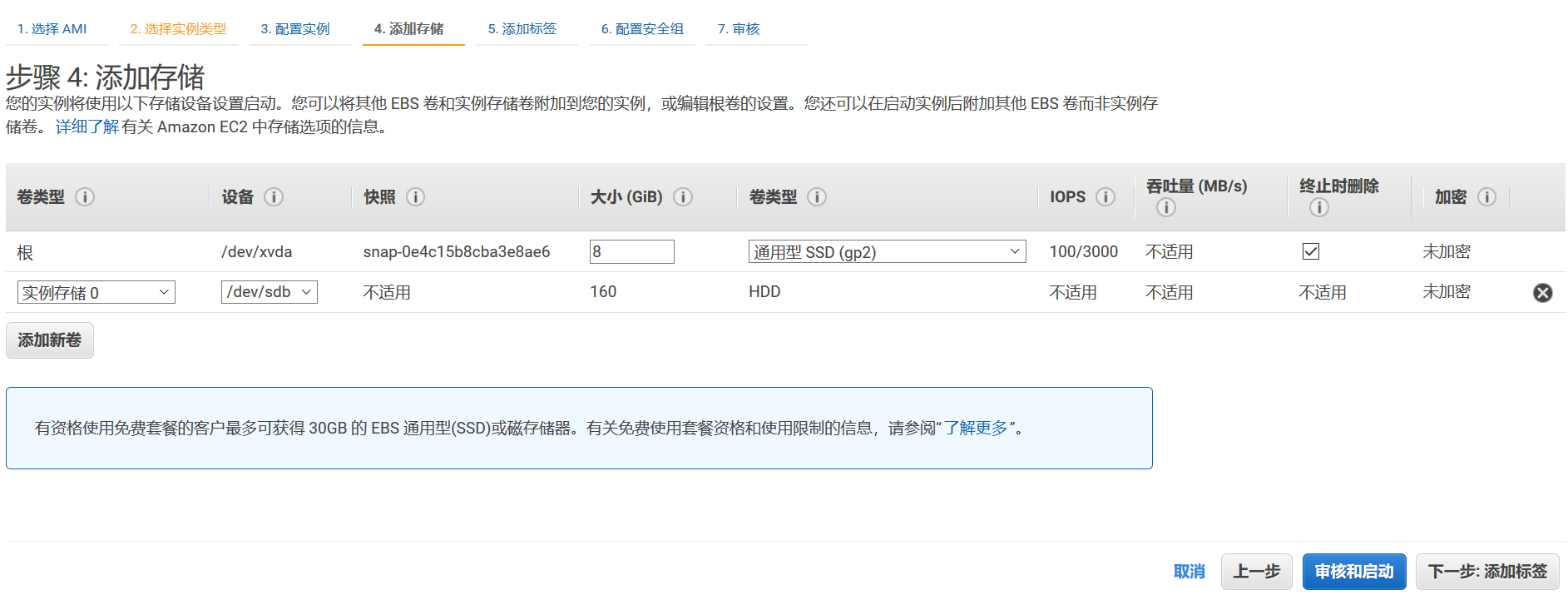
Task: Expand the 实例存储 0 dropdown
Action: (96, 293)
